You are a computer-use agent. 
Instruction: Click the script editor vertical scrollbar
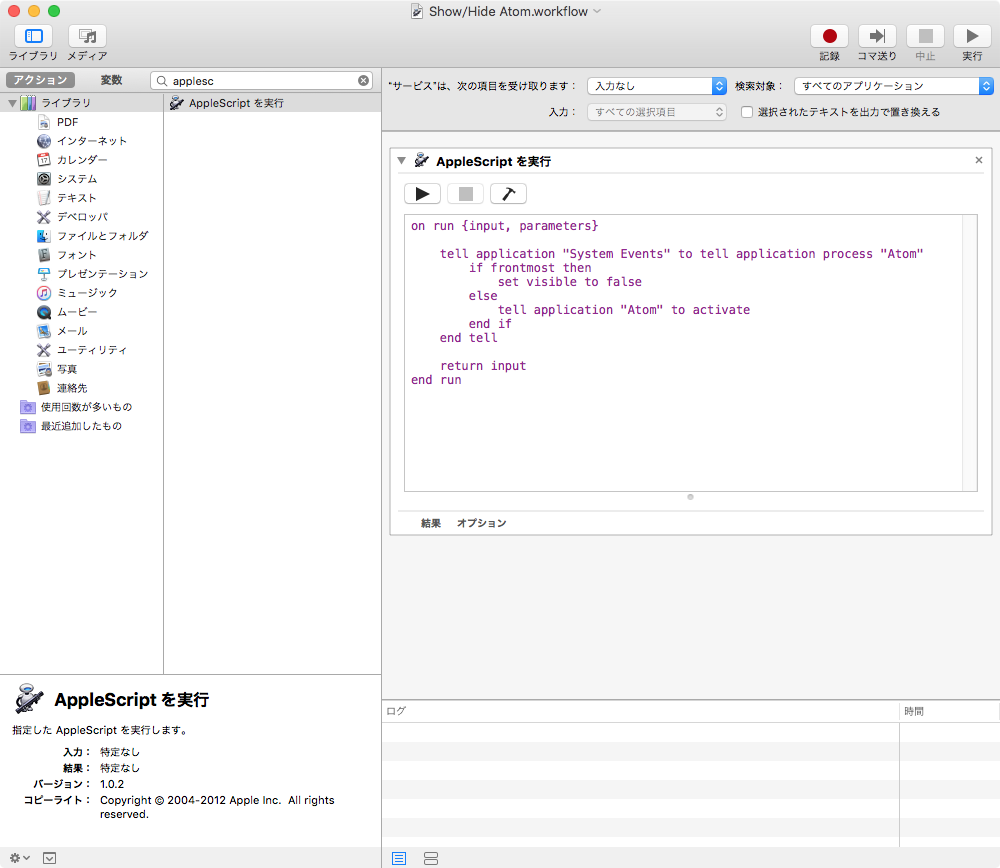(x=969, y=353)
